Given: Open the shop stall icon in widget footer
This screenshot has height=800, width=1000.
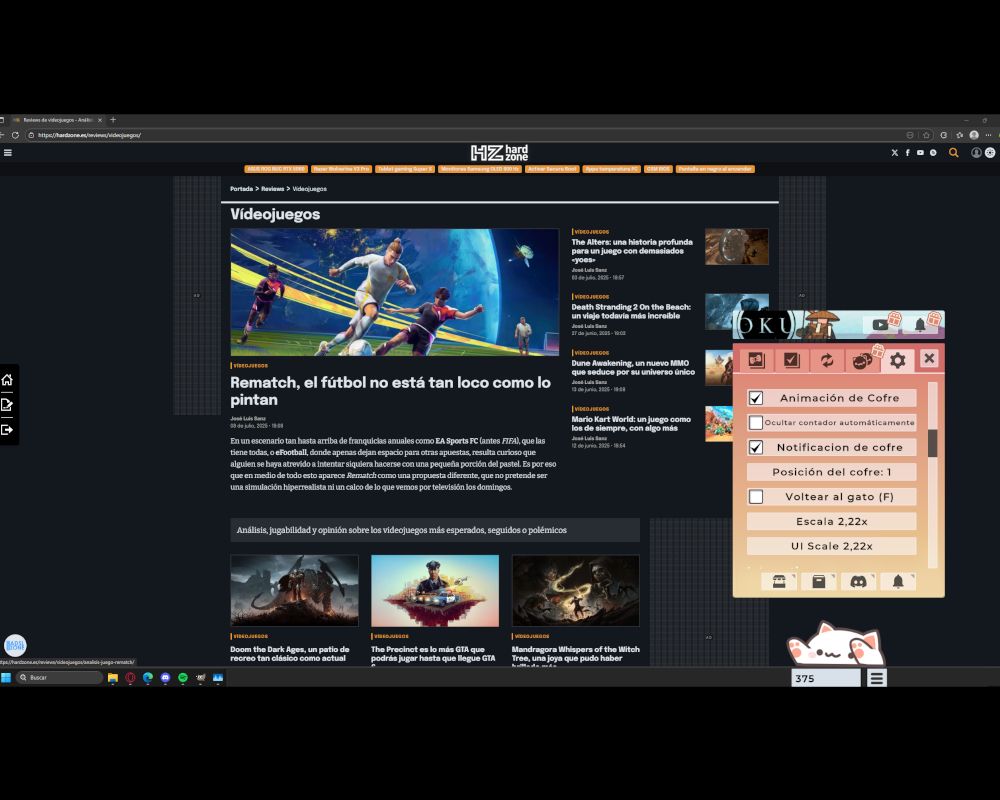Looking at the screenshot, I should 778,582.
